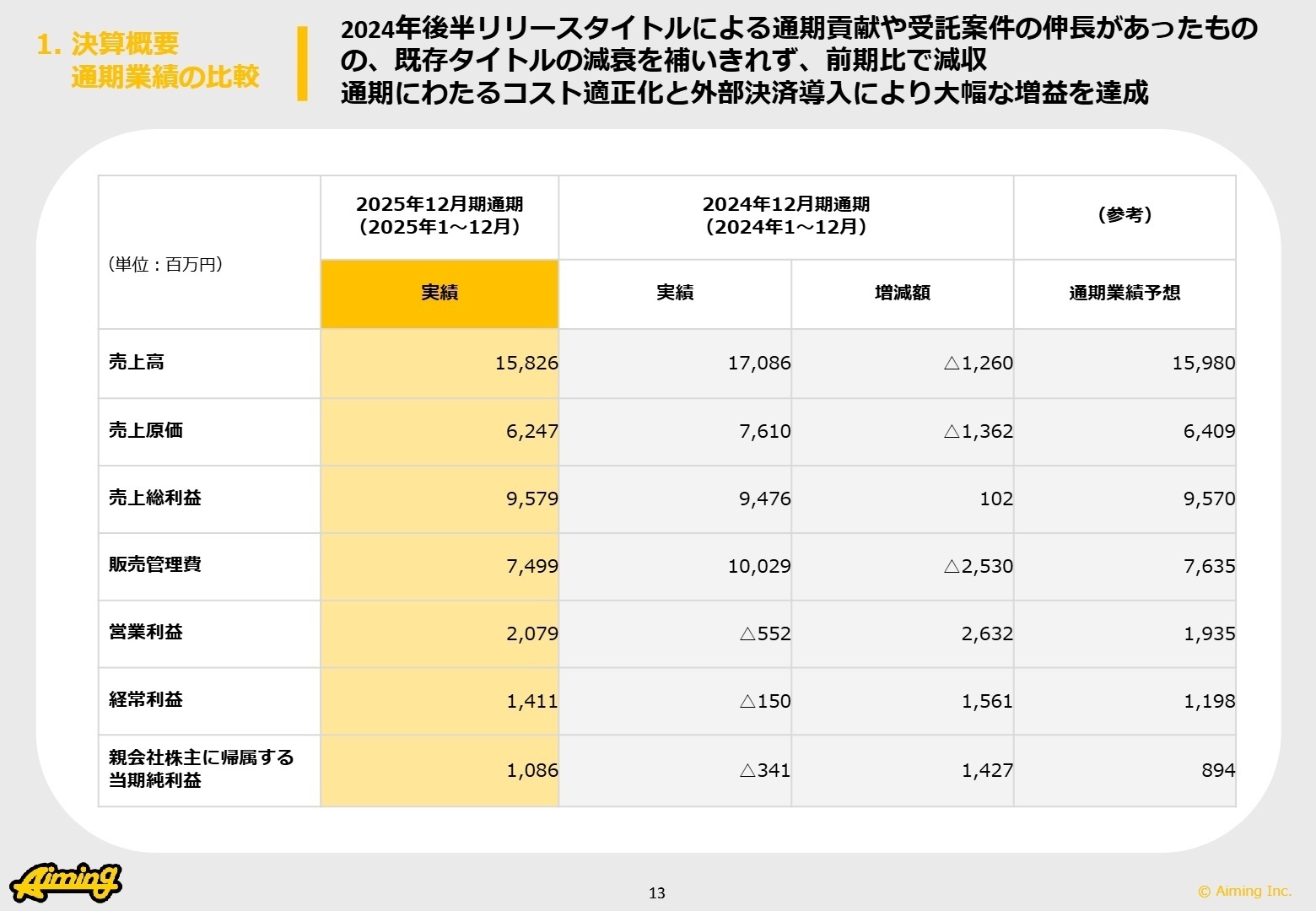This screenshot has width=1316, height=911.
Task: Click the value 15,826 in 売上高 row
Action: point(523,363)
